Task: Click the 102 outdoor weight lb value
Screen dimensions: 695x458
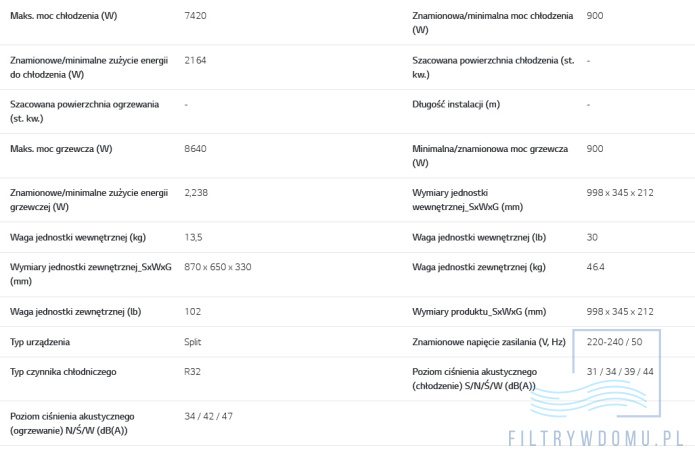Action: 192,312
